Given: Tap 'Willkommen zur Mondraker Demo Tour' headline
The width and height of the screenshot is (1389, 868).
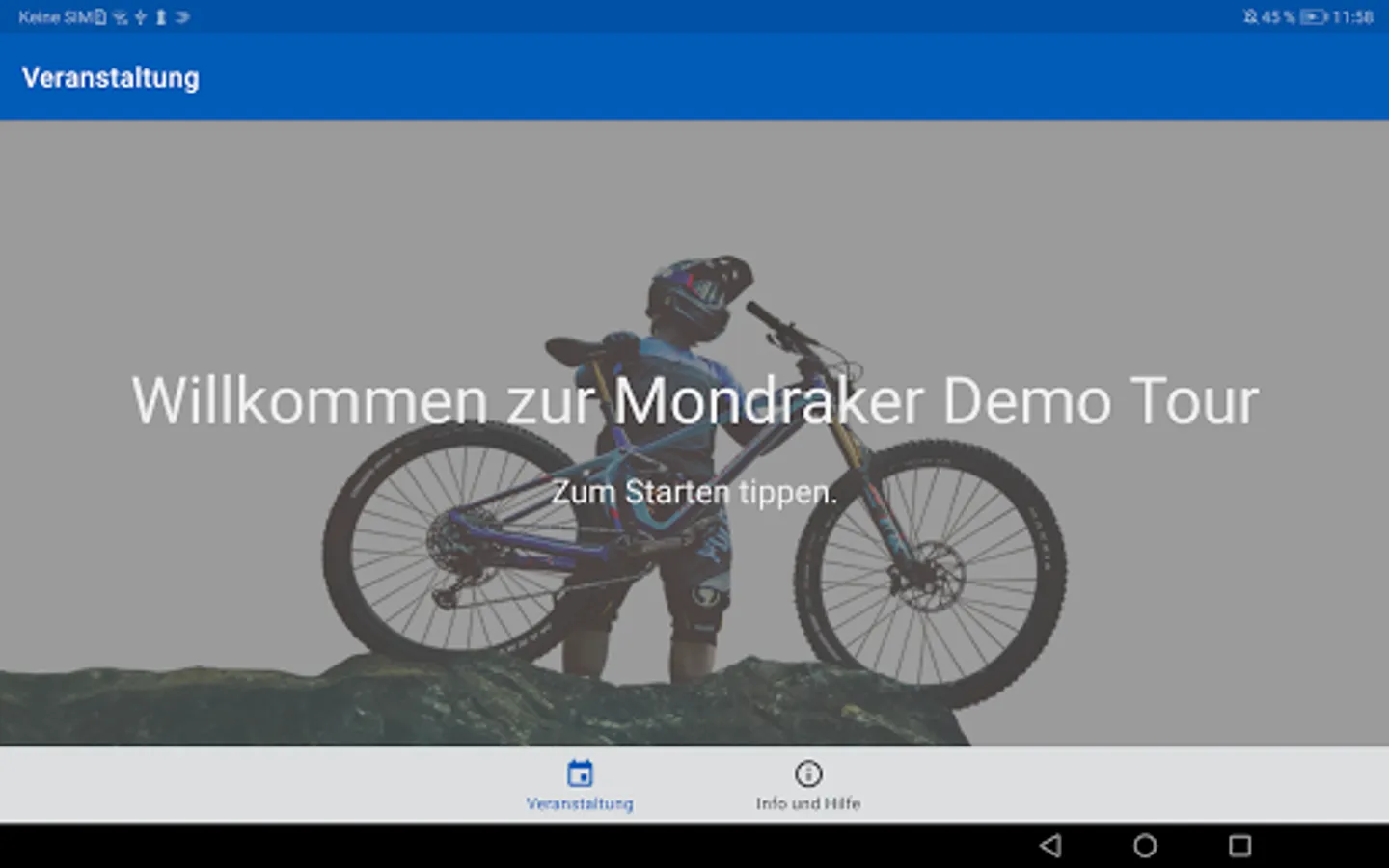Looking at the screenshot, I should [x=694, y=400].
